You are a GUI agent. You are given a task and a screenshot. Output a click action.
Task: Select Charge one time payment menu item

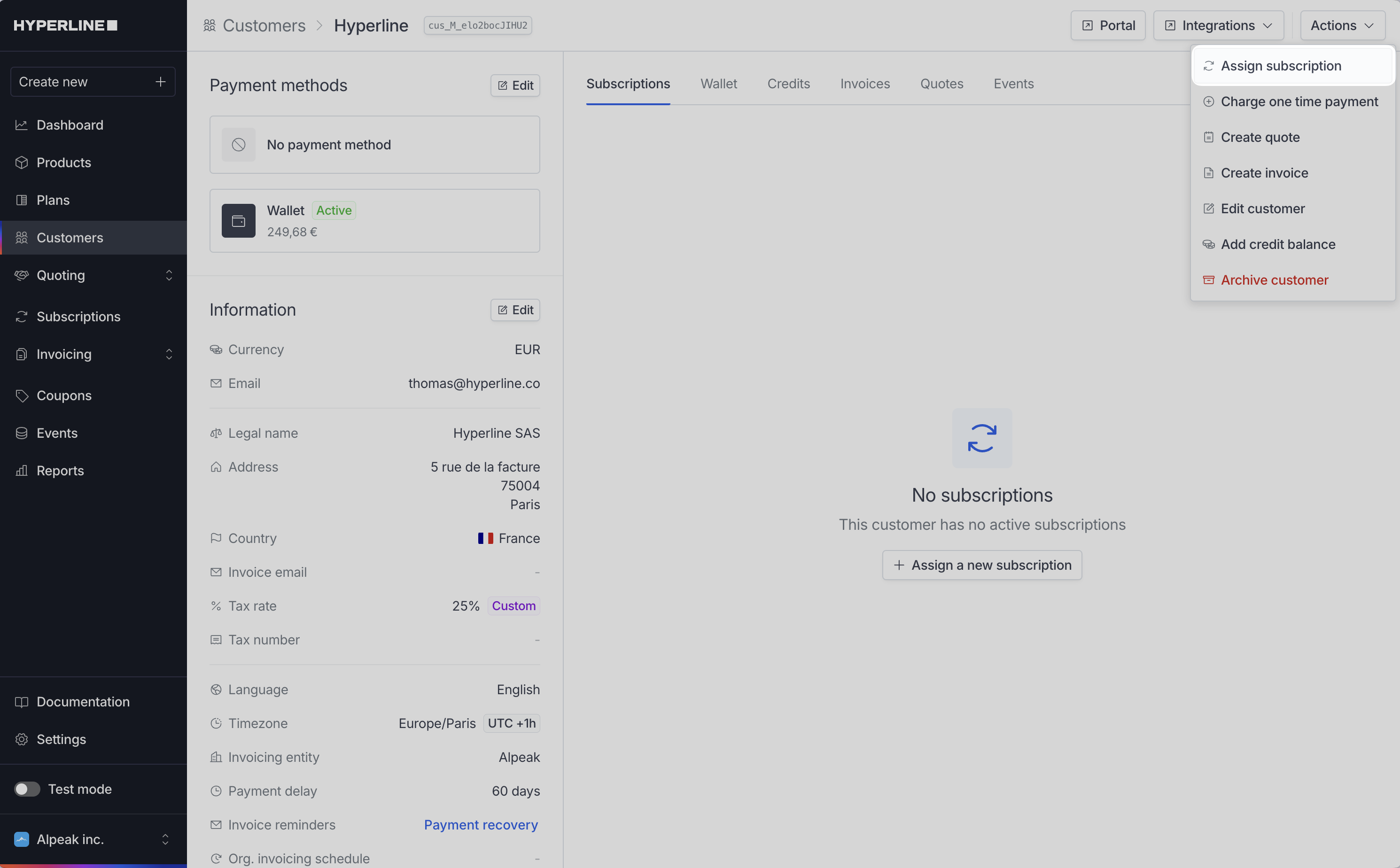tap(1299, 101)
